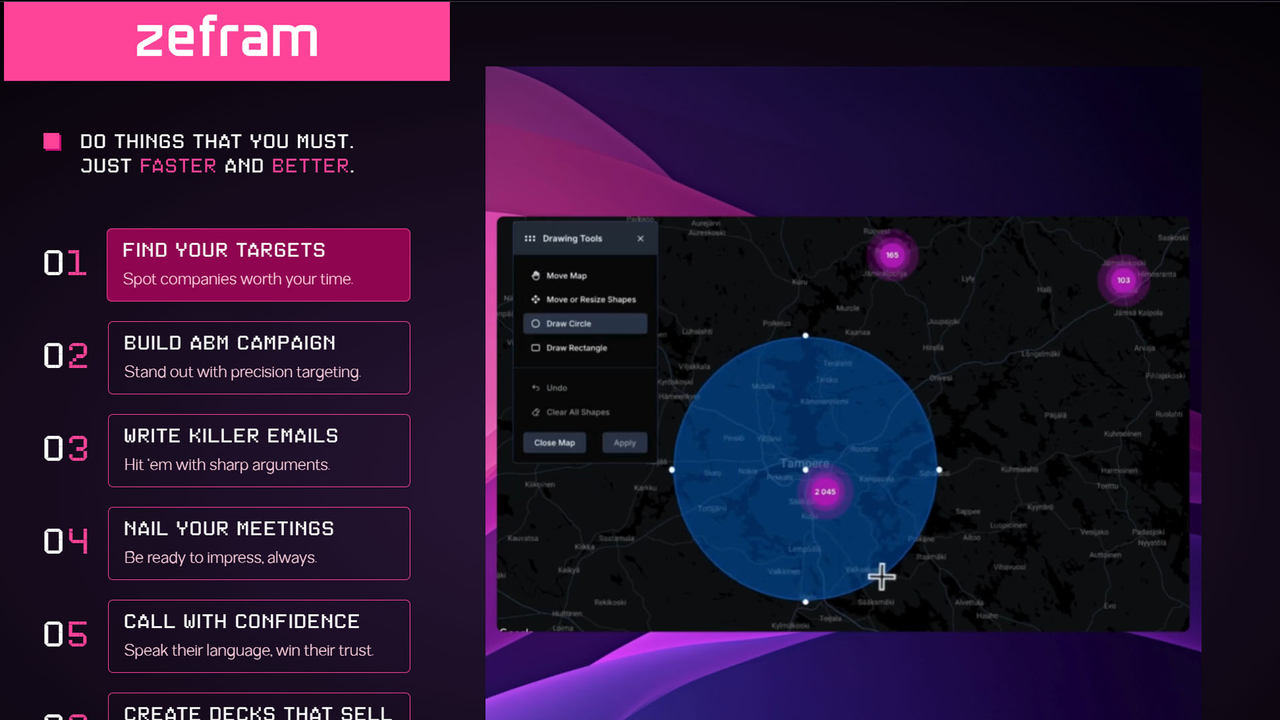Select the Call With Confidence step
1280x720 pixels.
(x=258, y=636)
